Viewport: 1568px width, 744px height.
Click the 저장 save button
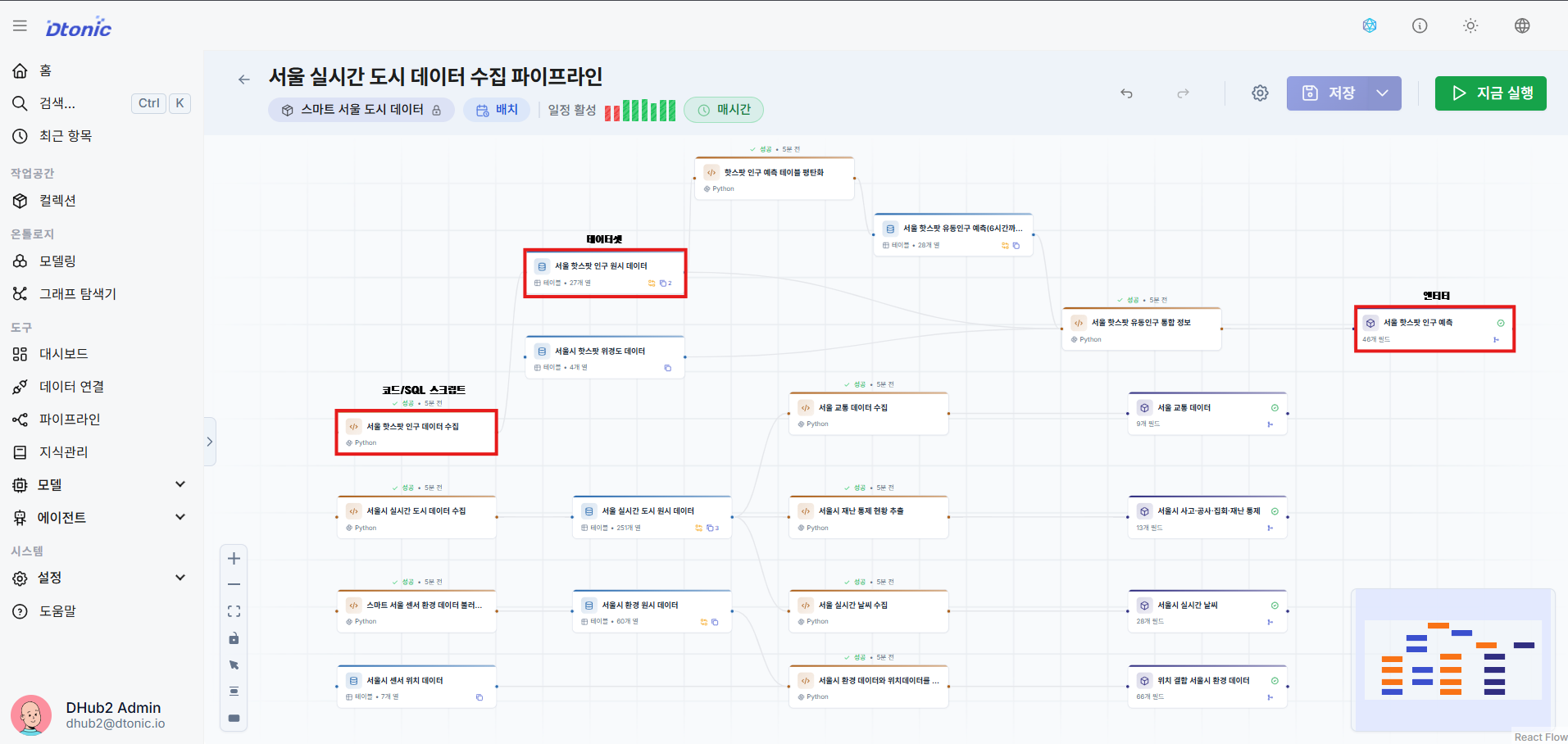pyautogui.click(x=1328, y=93)
